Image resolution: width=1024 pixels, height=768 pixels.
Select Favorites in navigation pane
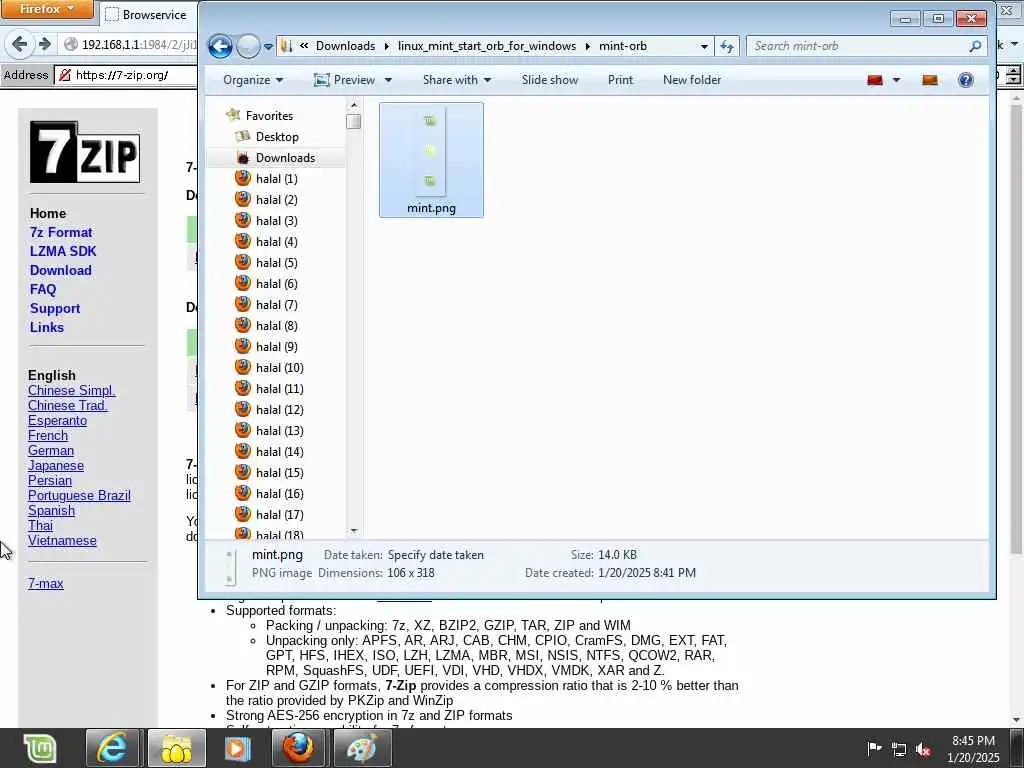click(x=269, y=116)
